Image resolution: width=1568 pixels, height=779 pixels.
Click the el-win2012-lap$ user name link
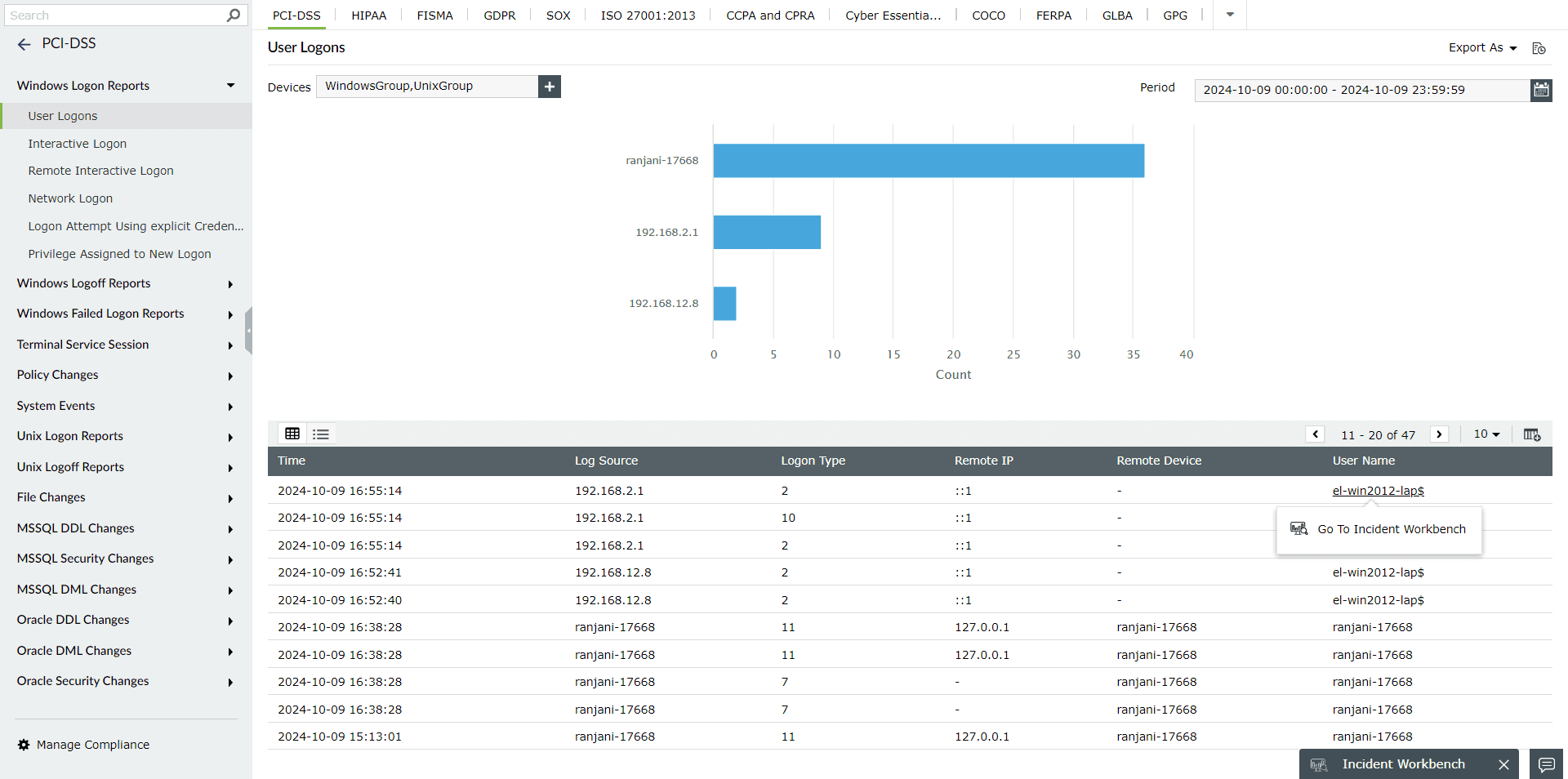(1378, 491)
